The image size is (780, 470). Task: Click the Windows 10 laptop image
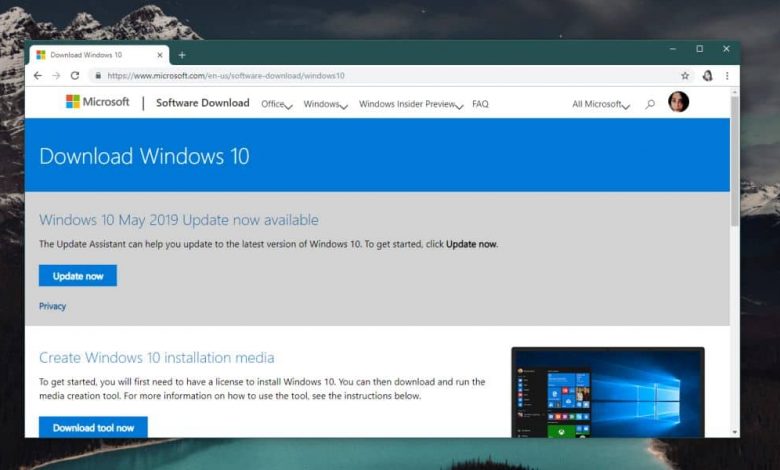coord(608,392)
